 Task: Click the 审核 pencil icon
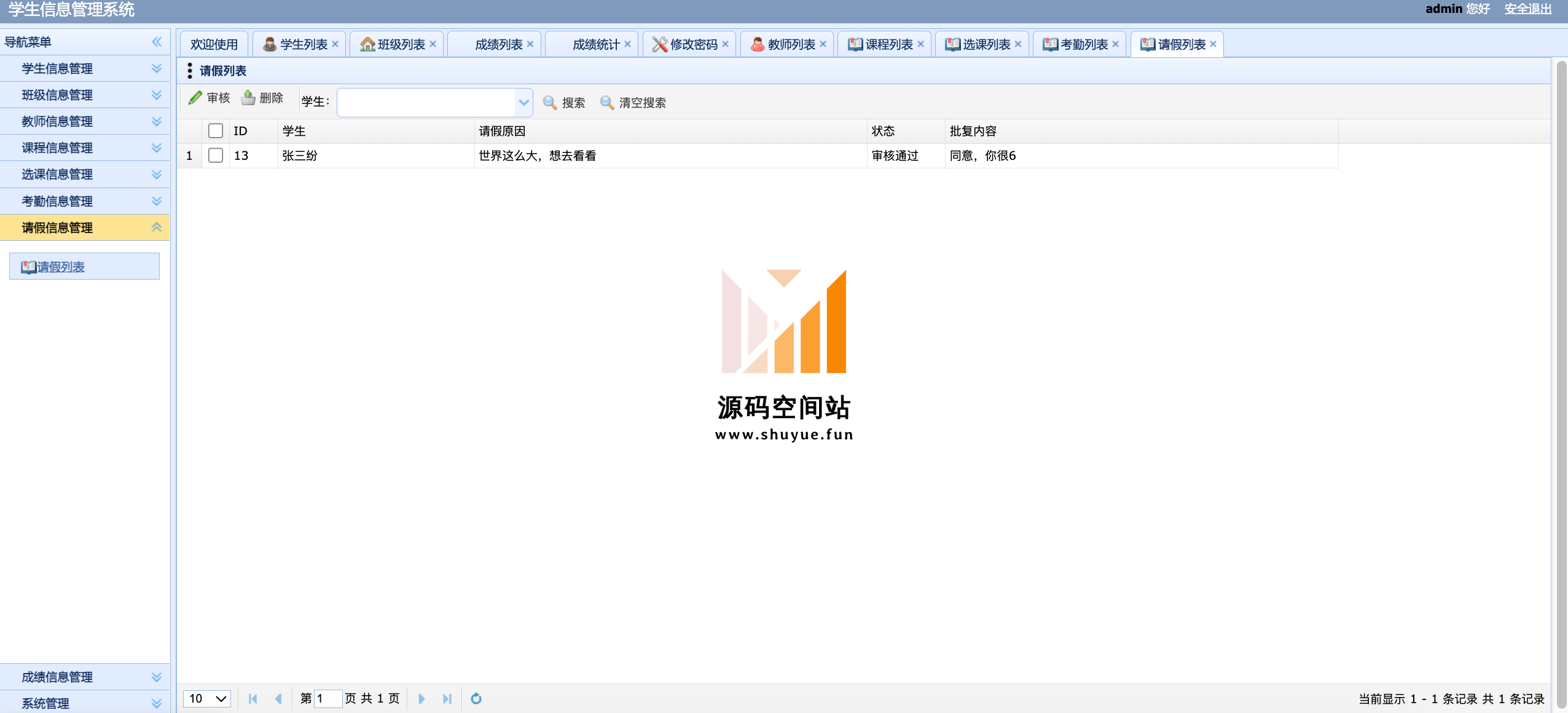click(x=195, y=98)
